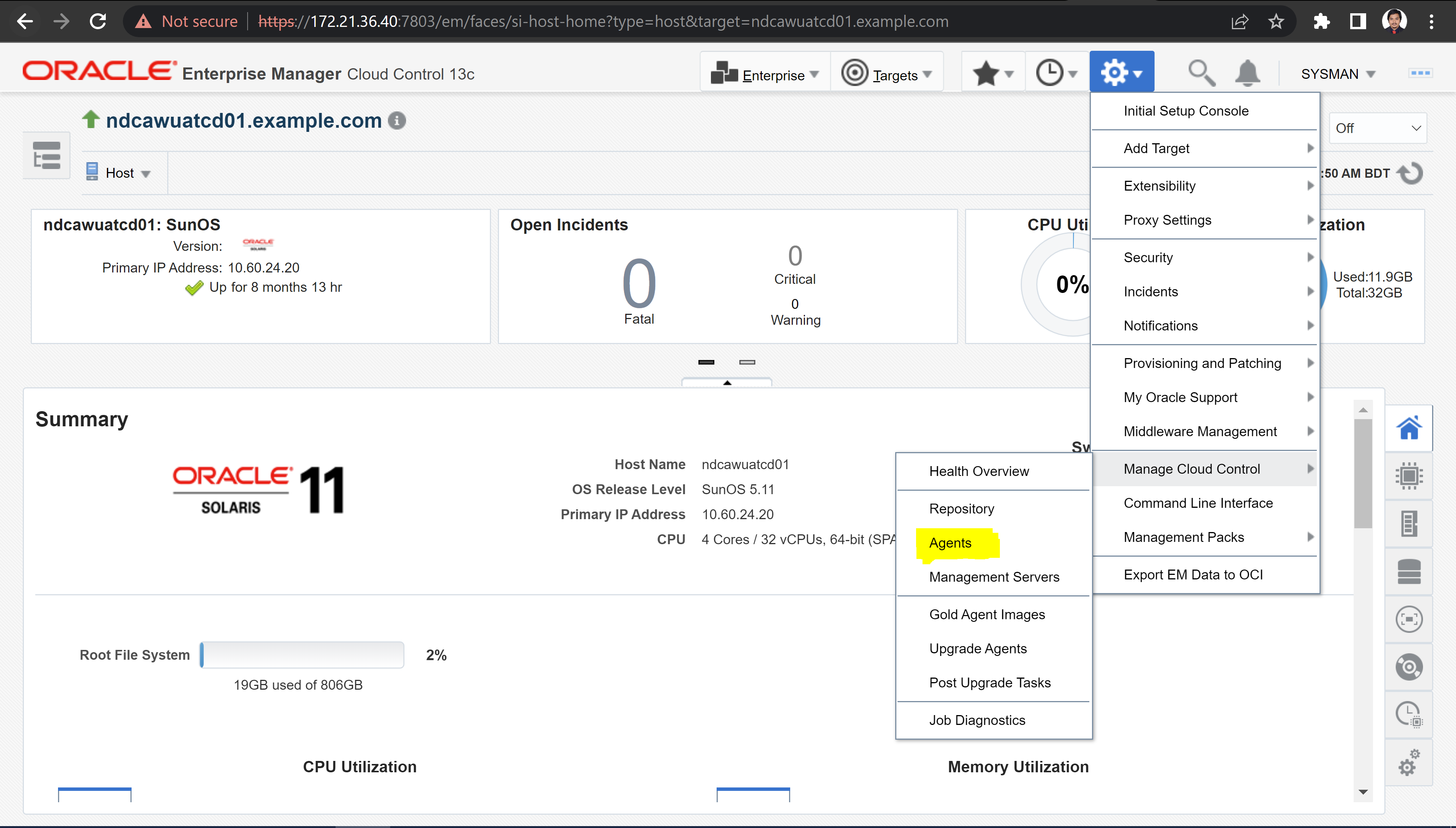Open the network icon in sidebar

point(1409,619)
